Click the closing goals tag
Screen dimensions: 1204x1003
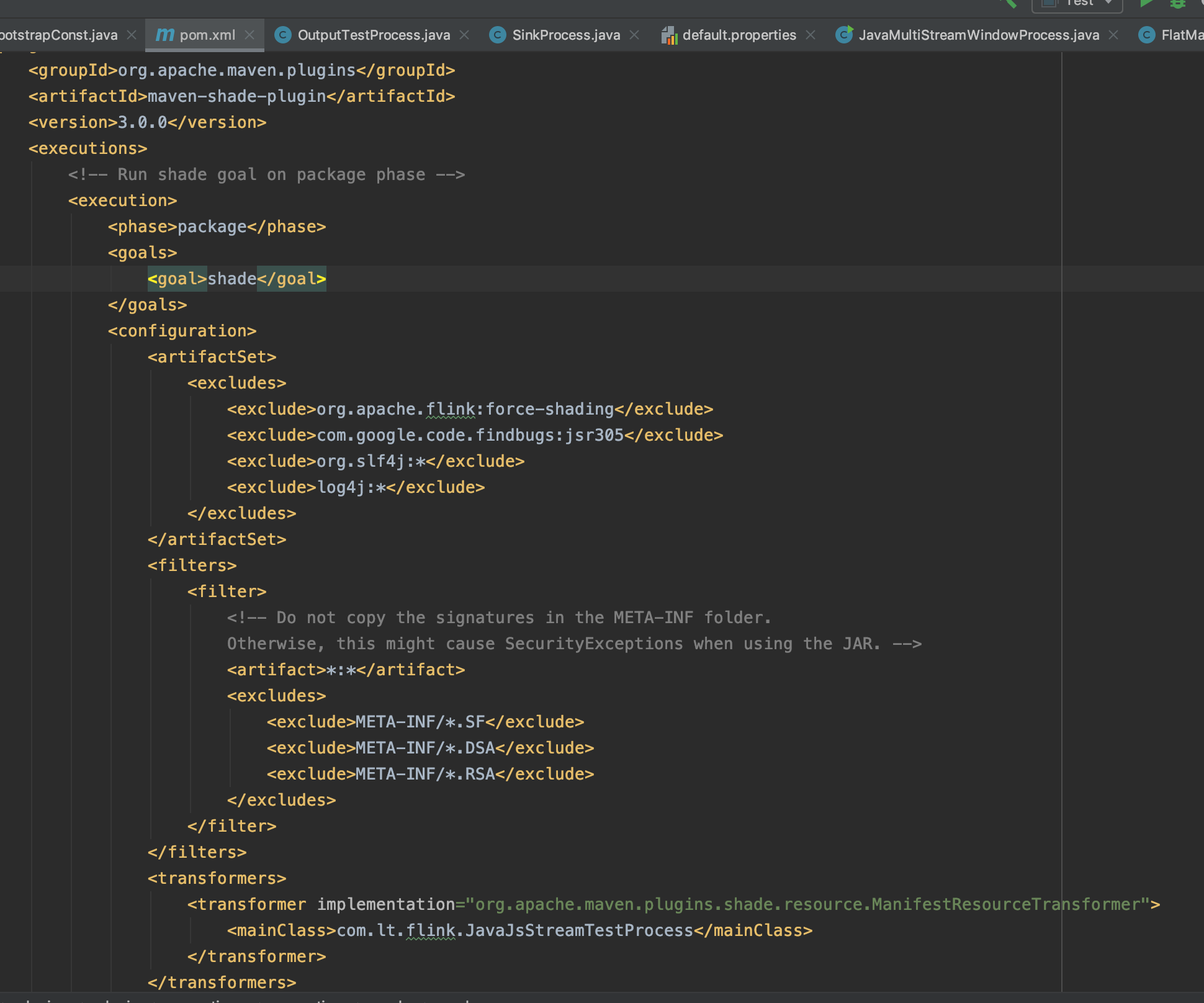coord(147,305)
